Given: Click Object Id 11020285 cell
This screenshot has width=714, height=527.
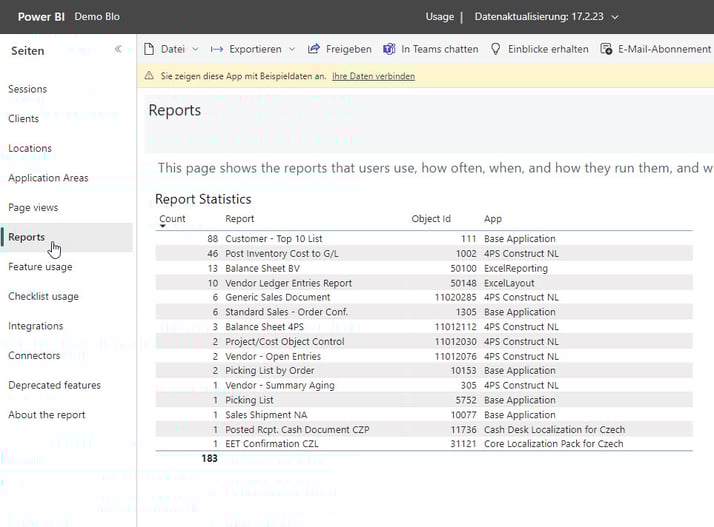Looking at the screenshot, I should click(455, 297).
